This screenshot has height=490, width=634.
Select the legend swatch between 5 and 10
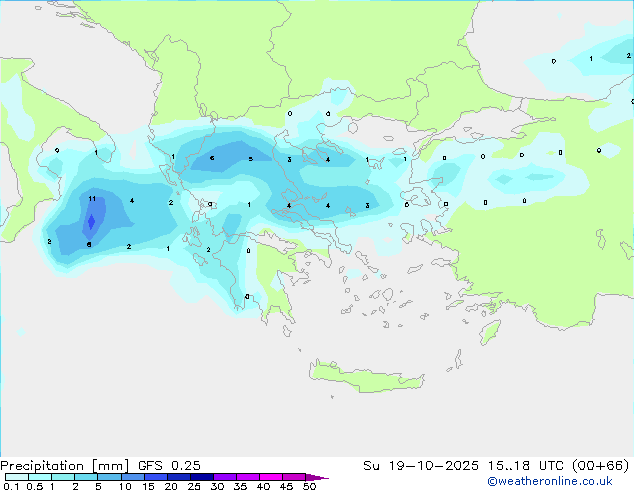click(x=109, y=477)
